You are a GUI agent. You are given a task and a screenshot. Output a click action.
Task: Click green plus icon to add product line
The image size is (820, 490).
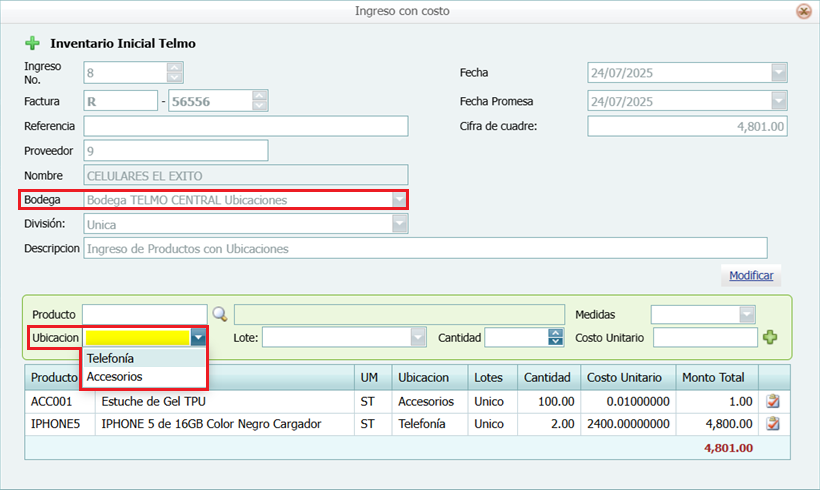coord(770,338)
